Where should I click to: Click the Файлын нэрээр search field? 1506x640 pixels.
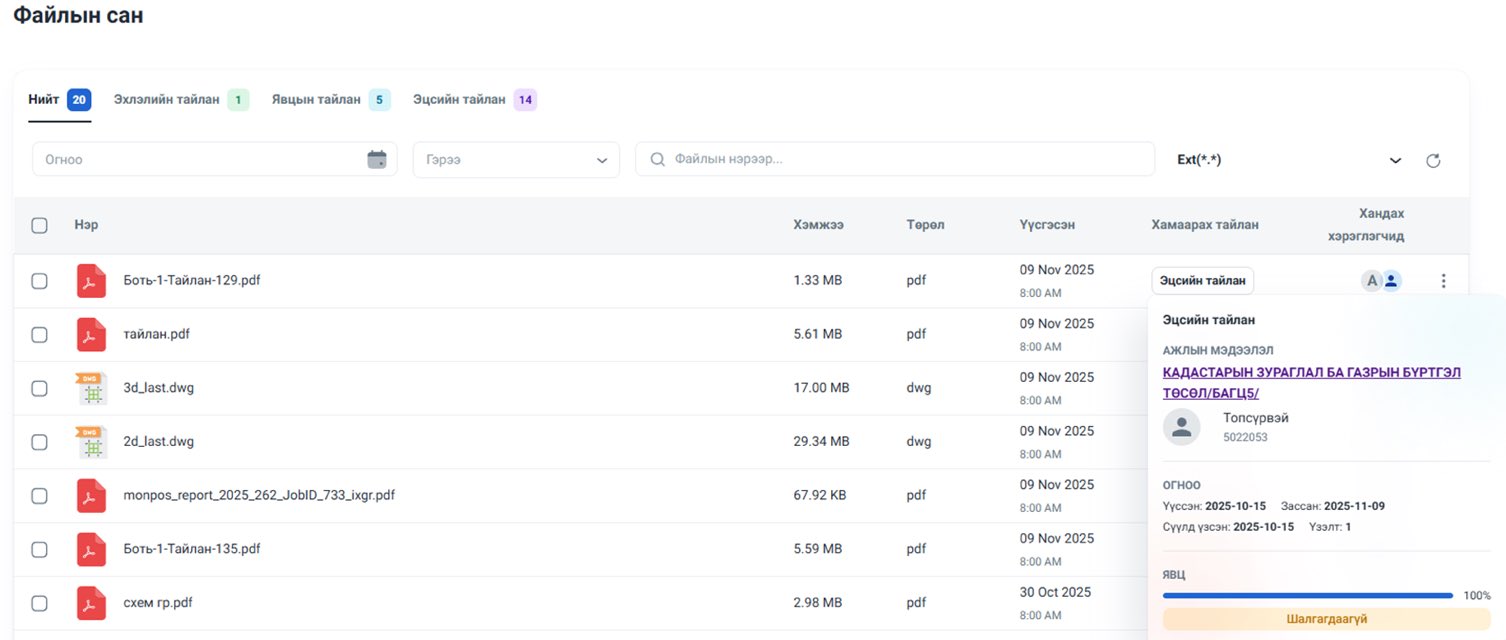click(900, 159)
